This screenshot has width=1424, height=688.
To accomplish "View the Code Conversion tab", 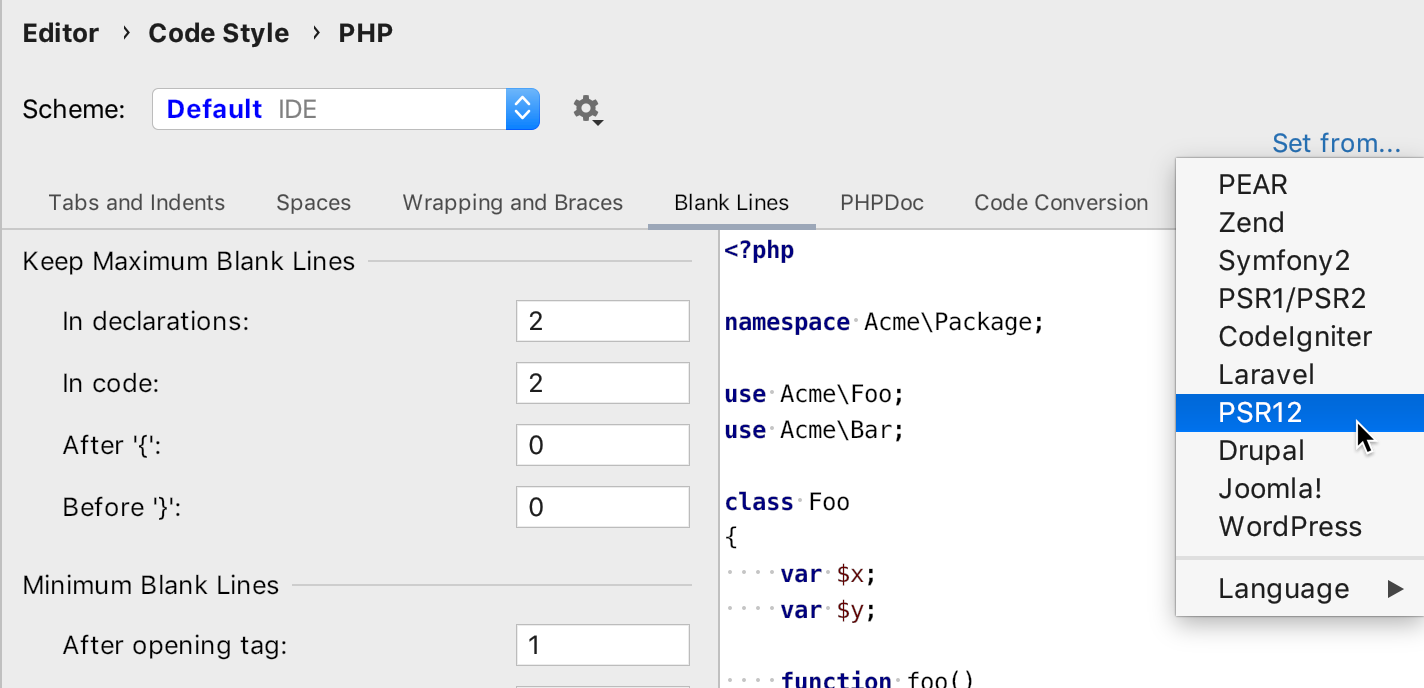I will click(1060, 202).
